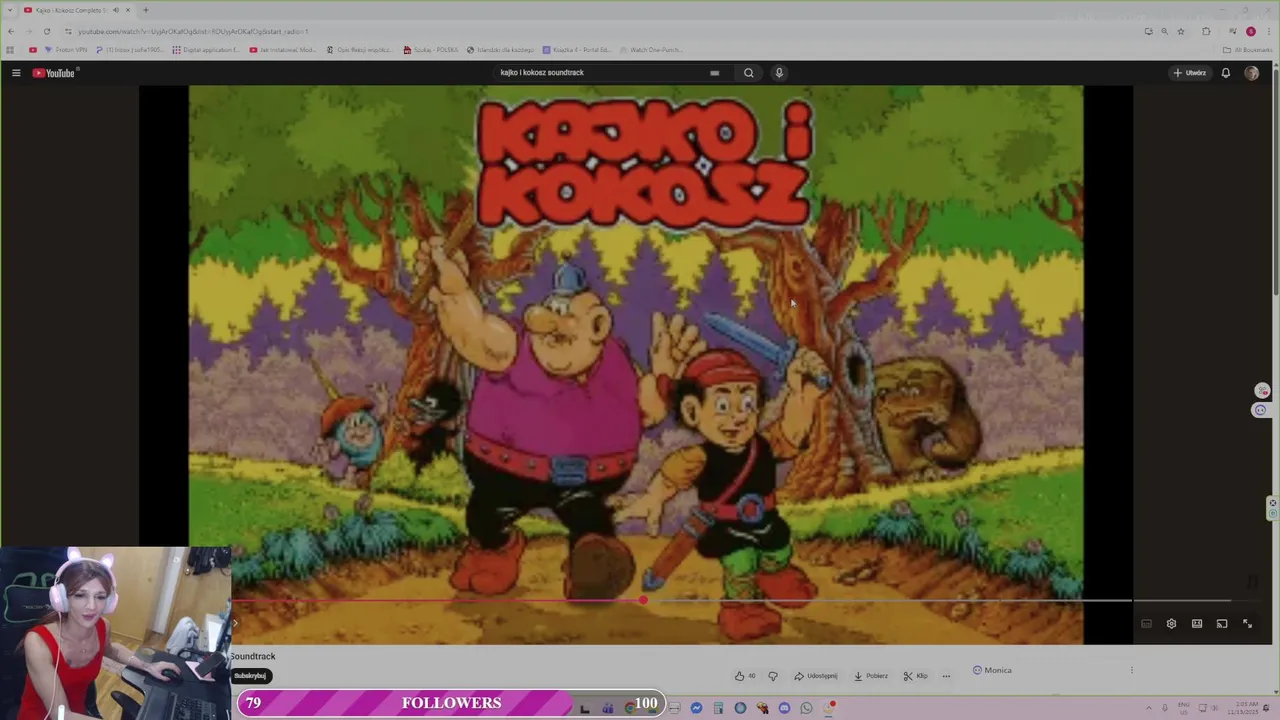Open Discord from the taskbar
The image size is (1280, 720).
(x=784, y=708)
